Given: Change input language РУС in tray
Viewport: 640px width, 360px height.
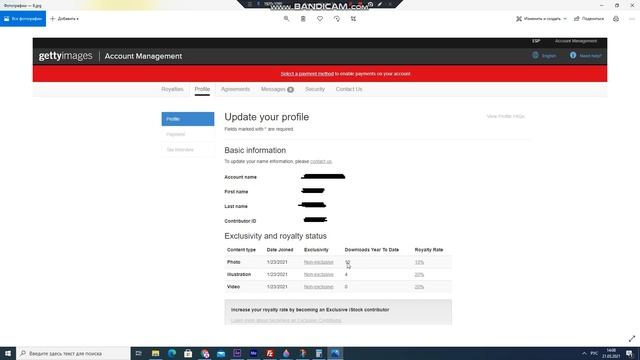Looking at the screenshot, I should [x=594, y=353].
